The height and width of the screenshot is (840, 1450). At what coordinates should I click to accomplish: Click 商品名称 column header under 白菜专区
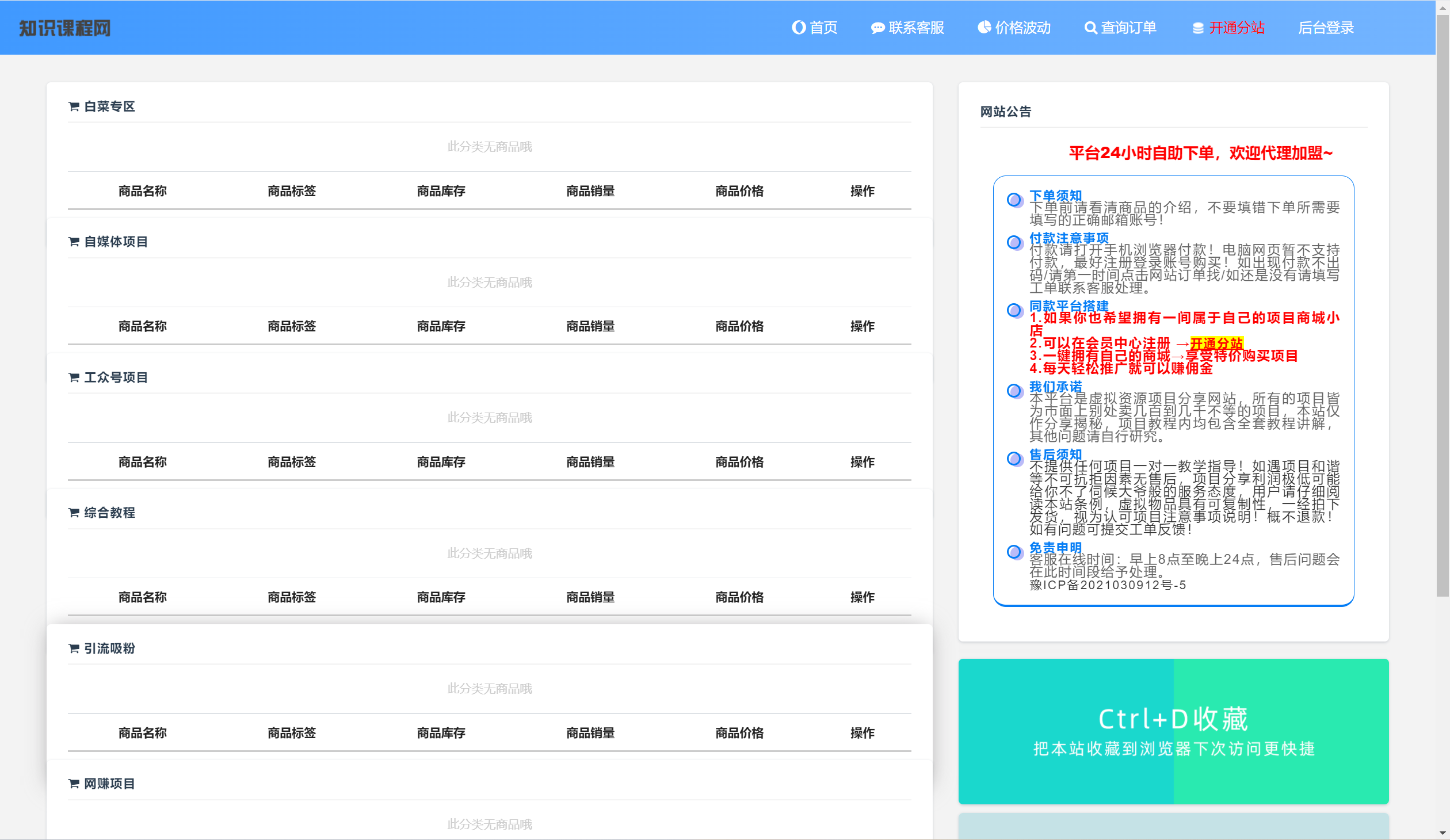[x=143, y=191]
